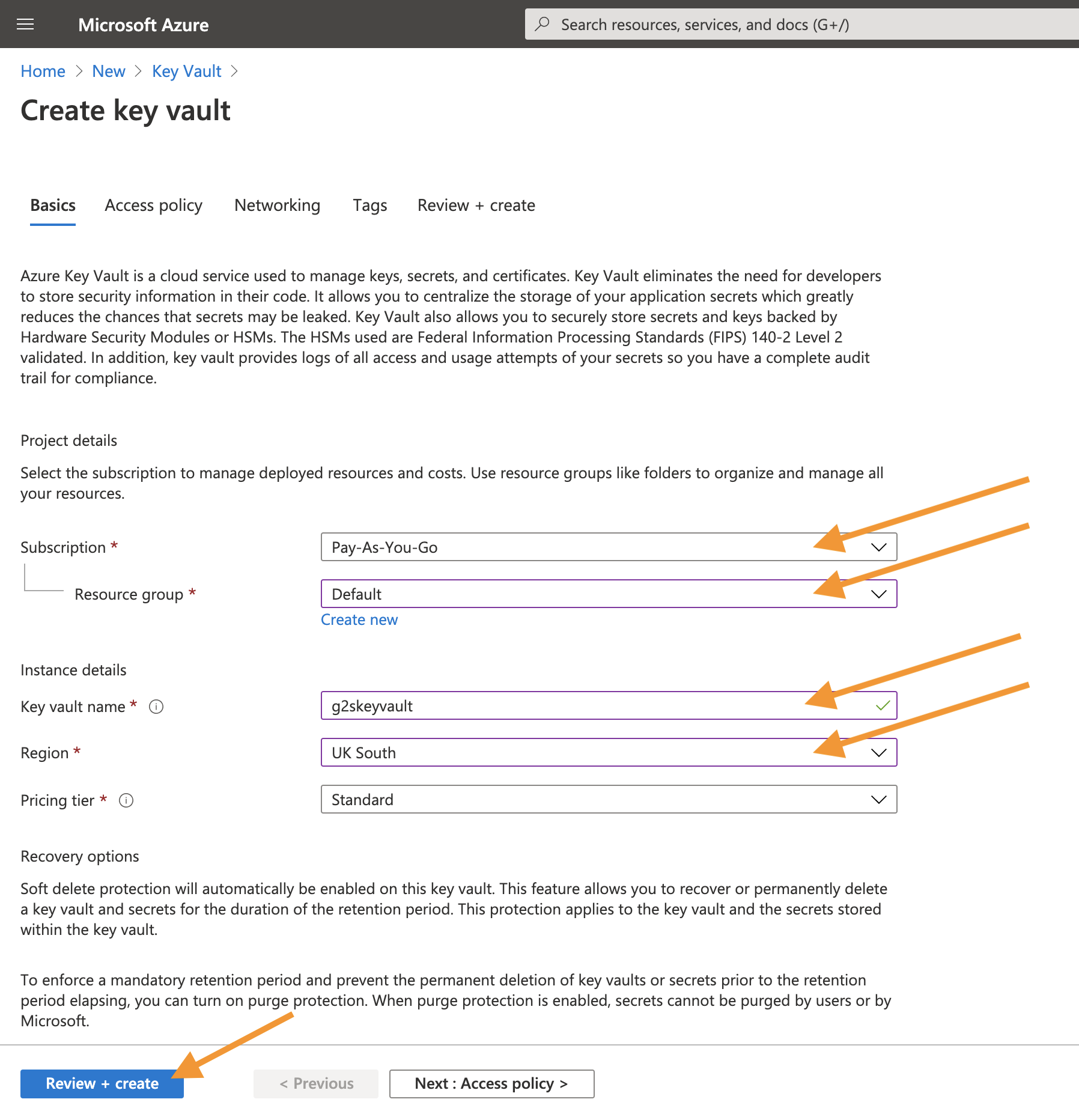Open the Review + create tab

point(476,205)
